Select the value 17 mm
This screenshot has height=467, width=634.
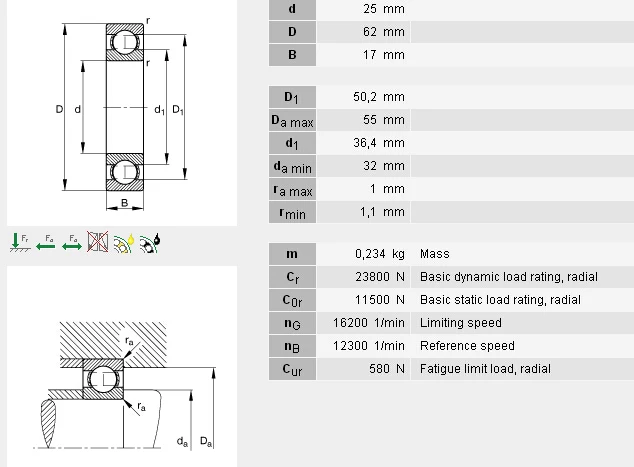pos(384,55)
